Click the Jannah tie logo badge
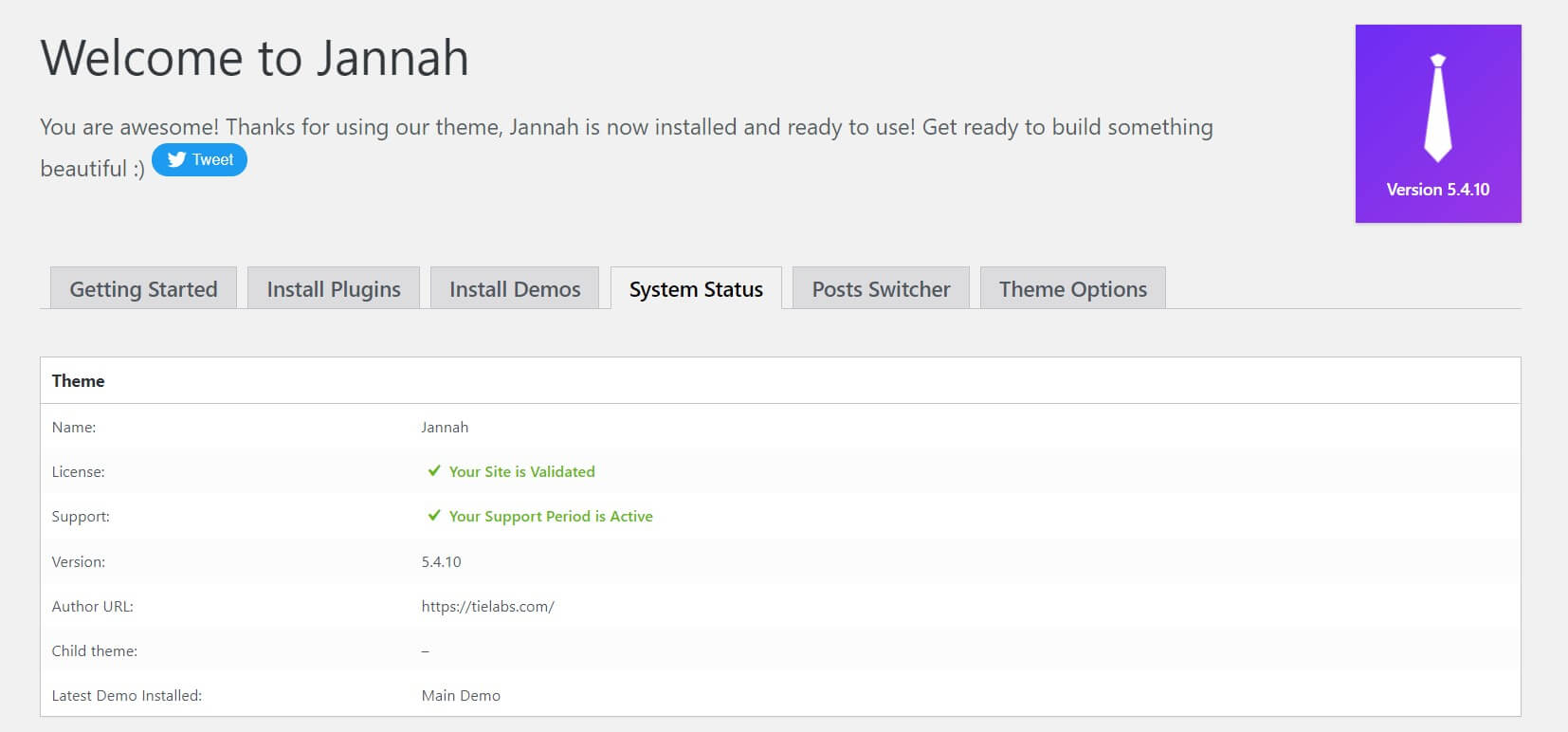1568x732 pixels. (x=1438, y=123)
